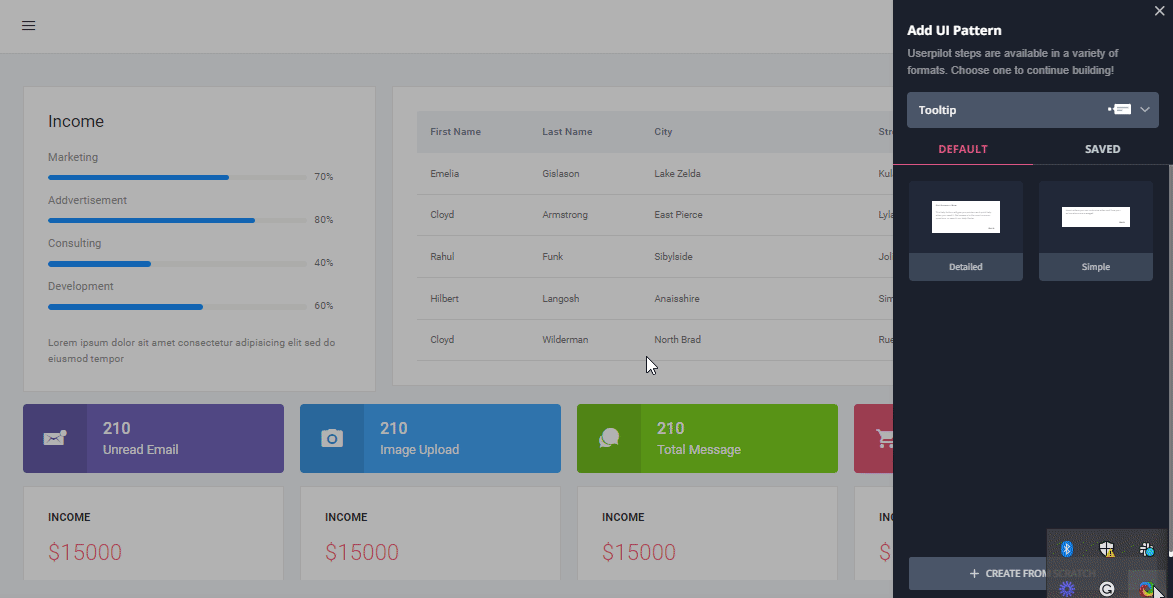Select the Detailed tooltip template
Viewport: 1173px width, 598px height.
tap(966, 231)
